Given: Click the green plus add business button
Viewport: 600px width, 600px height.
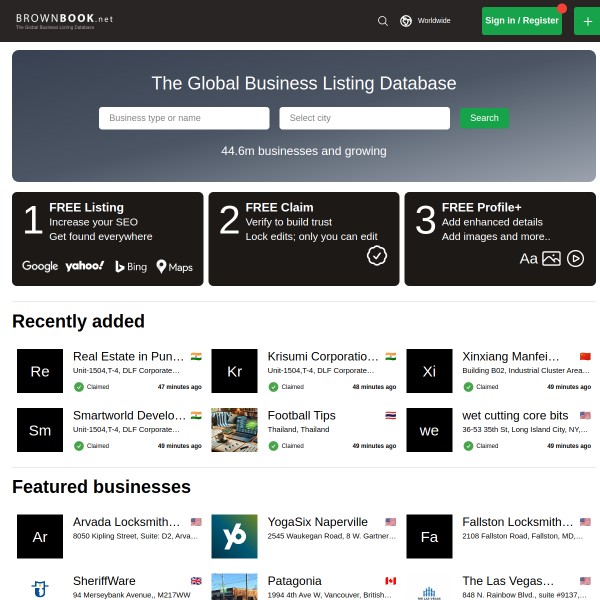Looking at the screenshot, I should (x=587, y=21).
